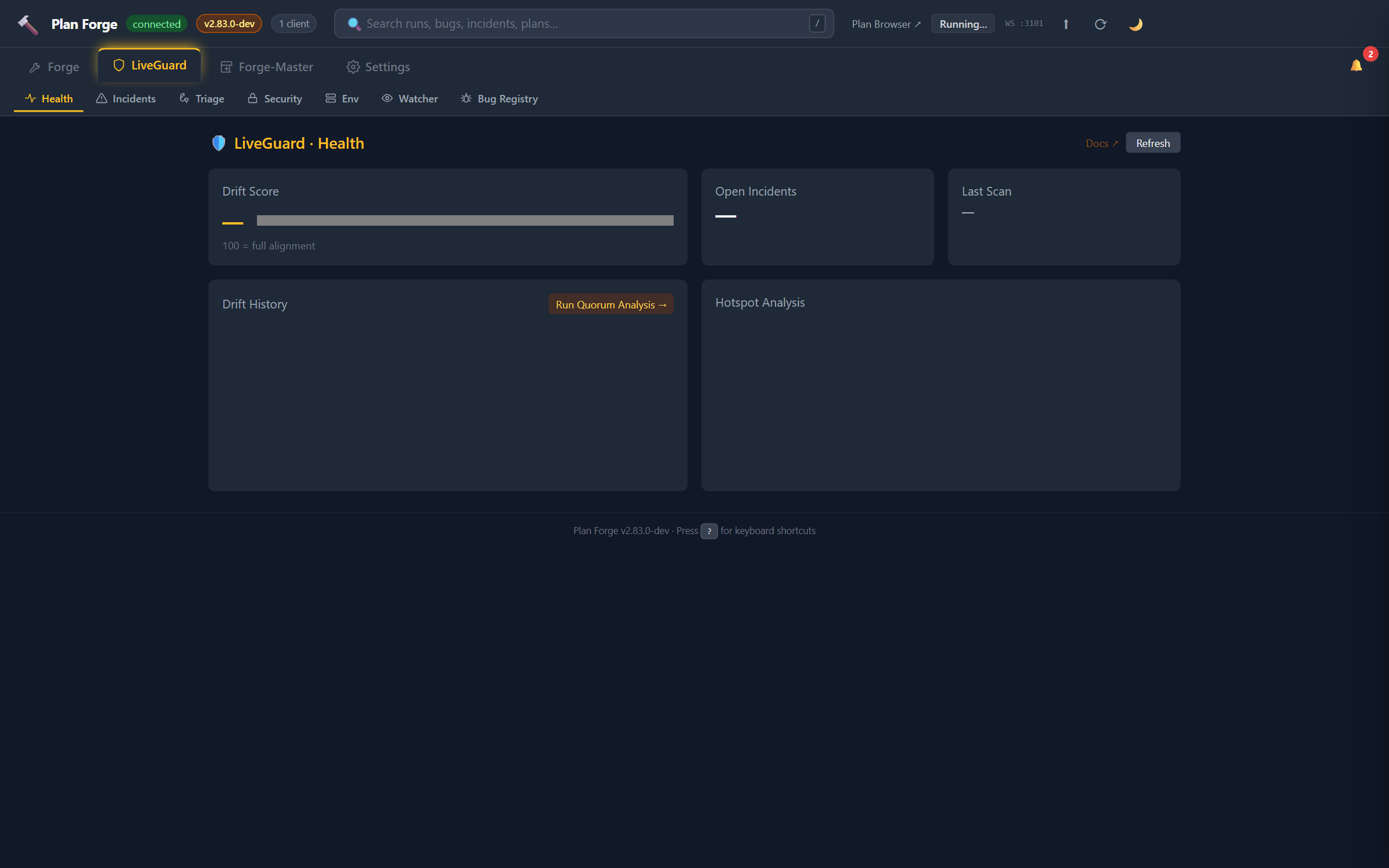Select the LiveGuard tab
Screen dimensions: 1389x868
tap(149, 65)
